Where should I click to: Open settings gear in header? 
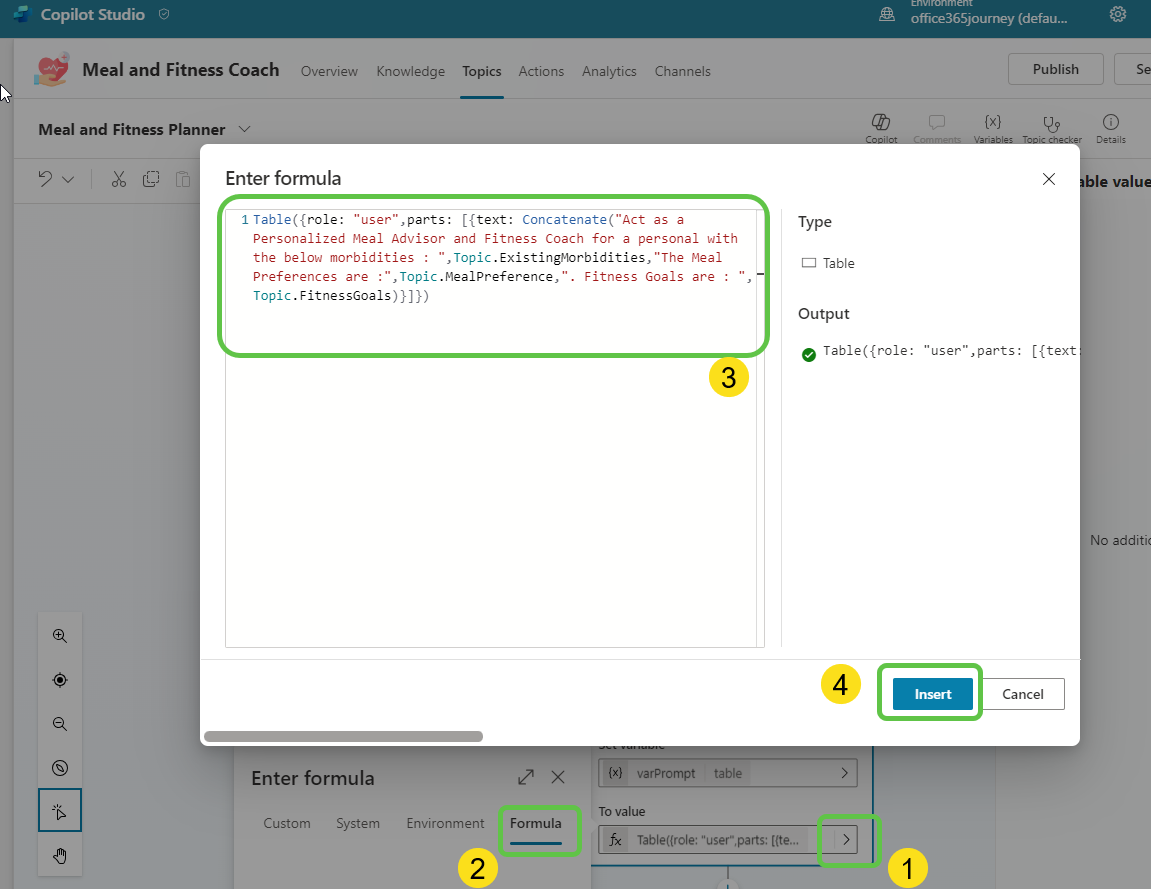[x=1118, y=15]
